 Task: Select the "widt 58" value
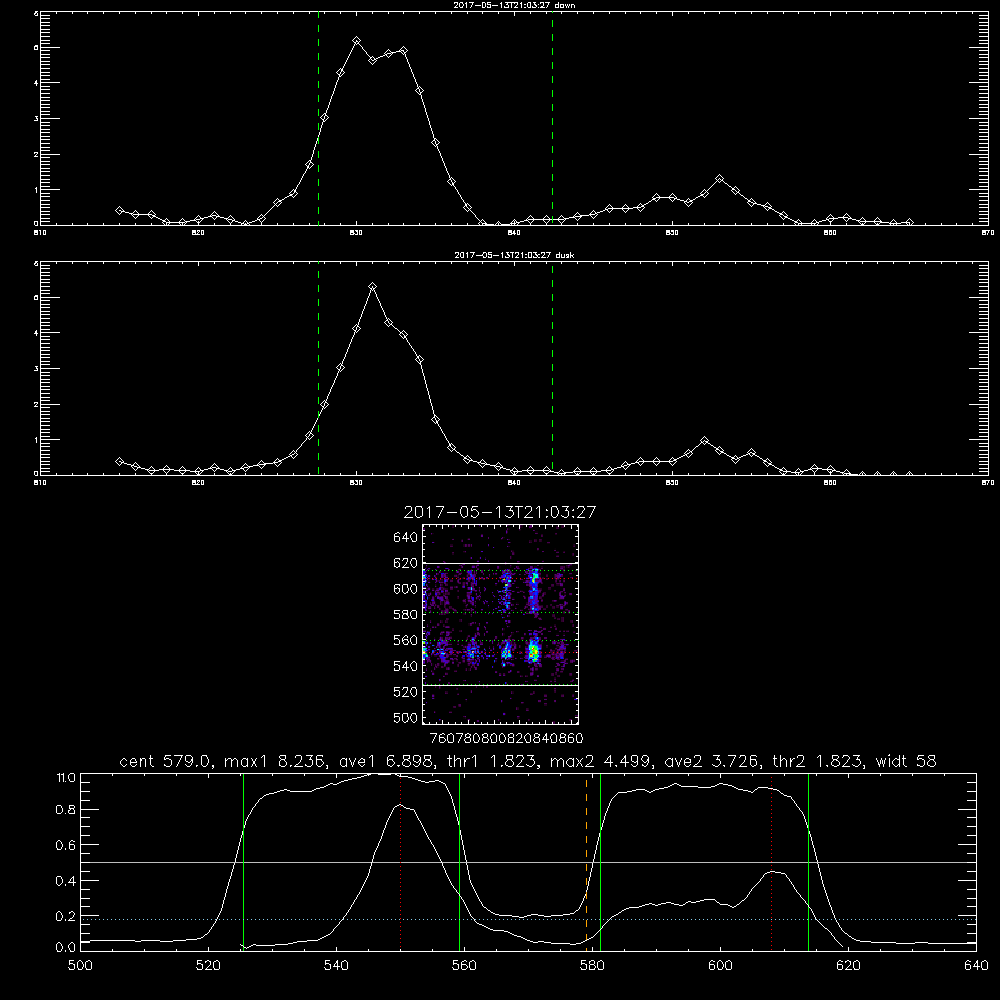click(x=906, y=761)
